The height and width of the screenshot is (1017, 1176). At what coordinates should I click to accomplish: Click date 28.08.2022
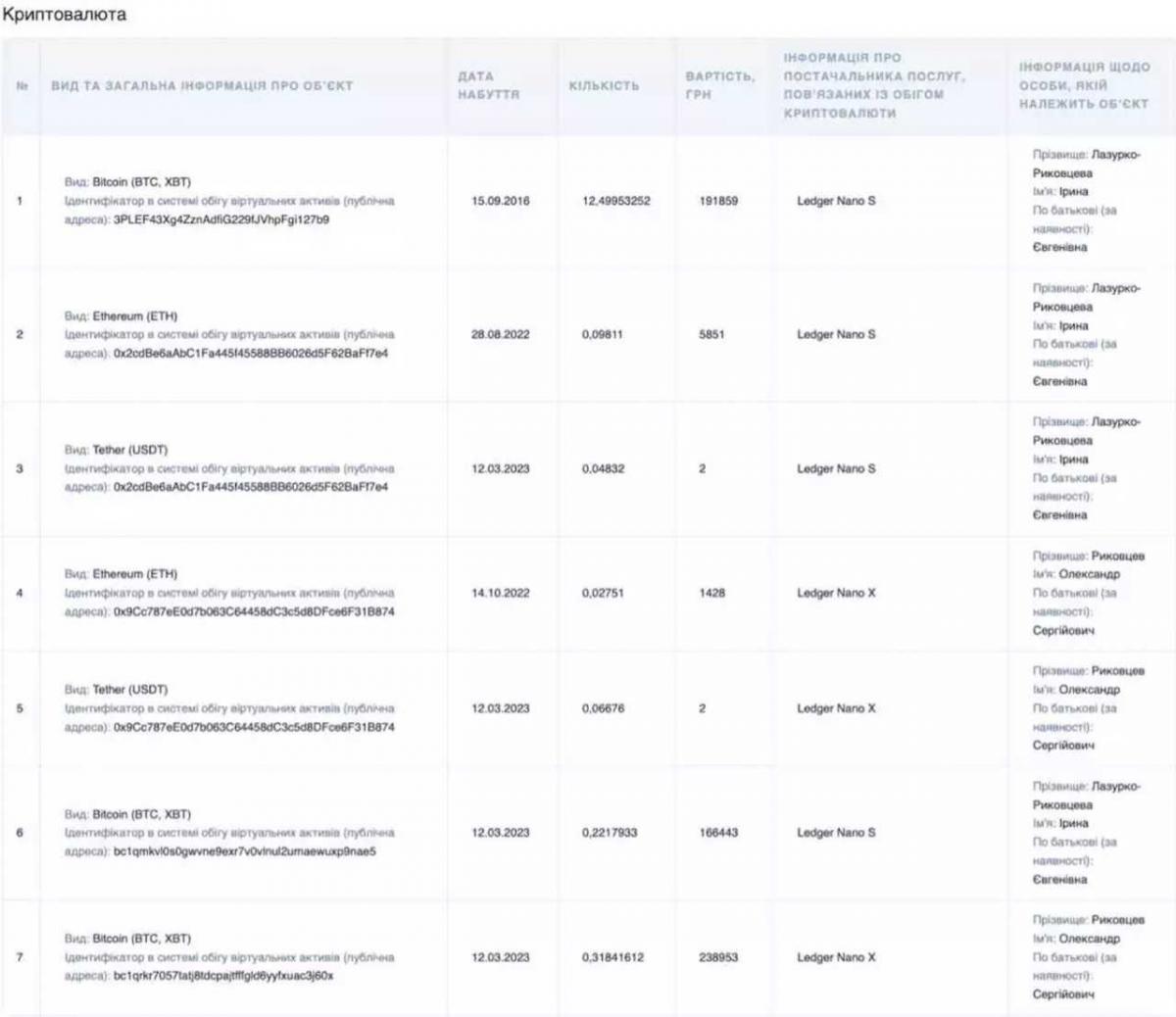501,334
